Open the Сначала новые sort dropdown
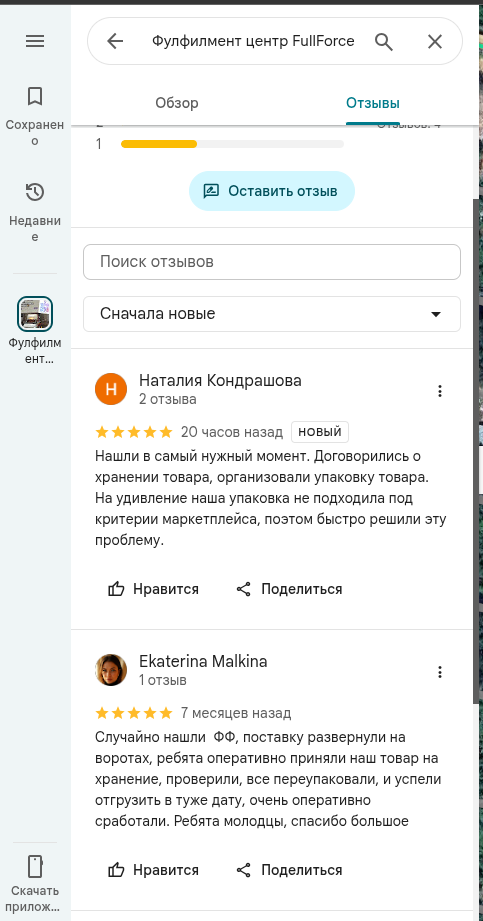483x921 pixels. pos(271,314)
